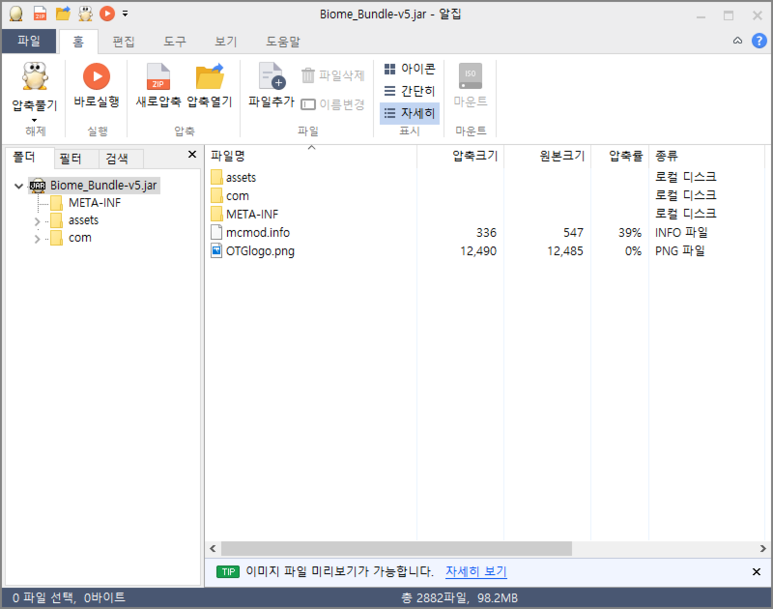Viewport: 773px width, 609px height.
Task: Click the 새로압축 ZIP icon
Action: 158,76
